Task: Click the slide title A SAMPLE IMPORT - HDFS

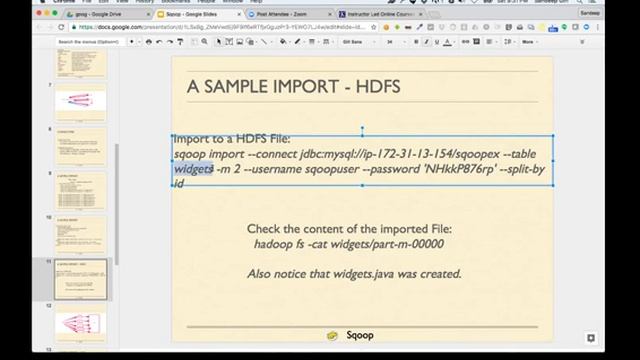Action: click(293, 87)
